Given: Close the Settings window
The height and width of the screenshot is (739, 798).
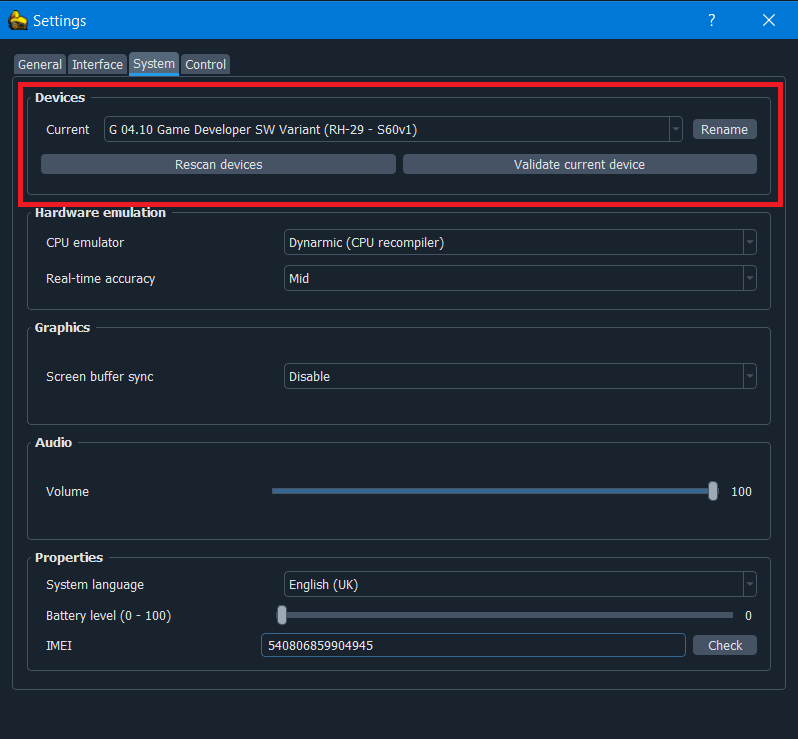Looking at the screenshot, I should click(768, 20).
